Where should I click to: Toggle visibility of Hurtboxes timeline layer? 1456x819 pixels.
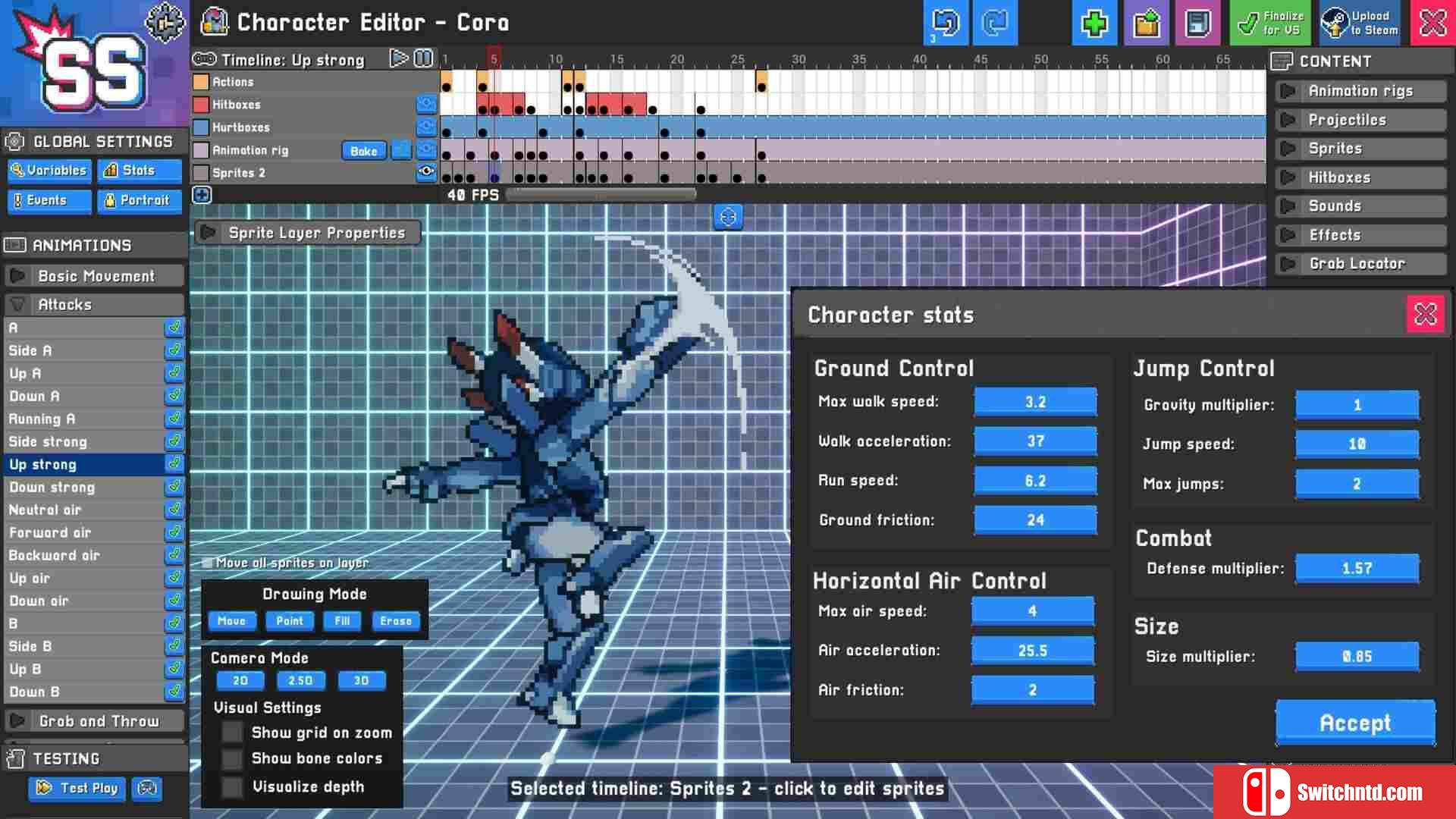pyautogui.click(x=426, y=127)
